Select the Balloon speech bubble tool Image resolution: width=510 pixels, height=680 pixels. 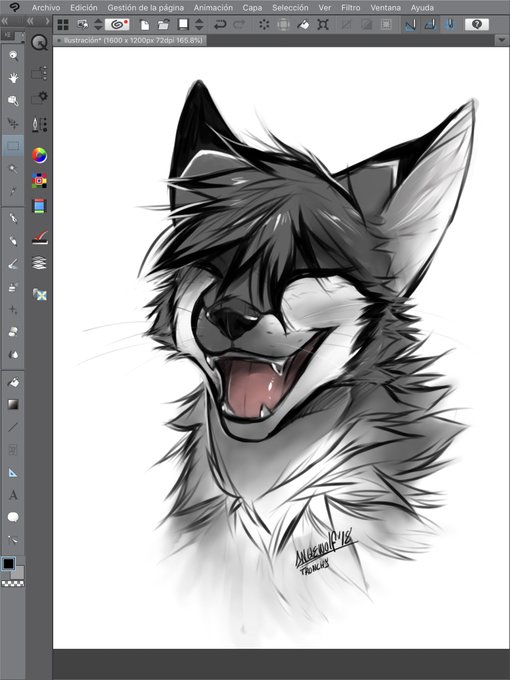pos(13,517)
